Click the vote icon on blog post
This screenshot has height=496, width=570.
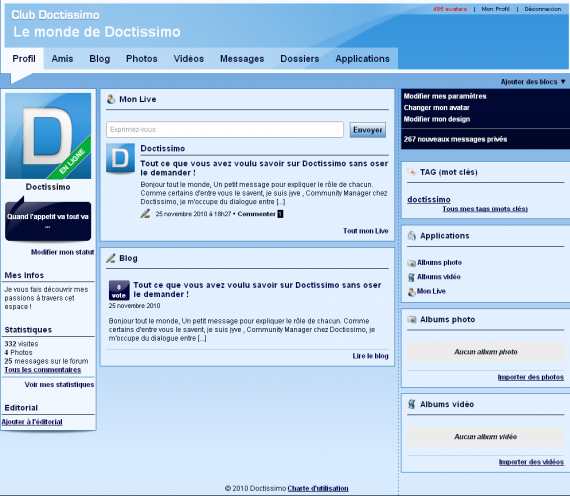coord(119,290)
